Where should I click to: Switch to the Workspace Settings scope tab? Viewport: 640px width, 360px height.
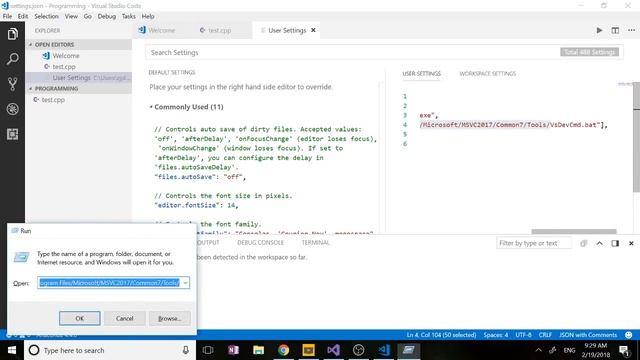pyautogui.click(x=487, y=73)
